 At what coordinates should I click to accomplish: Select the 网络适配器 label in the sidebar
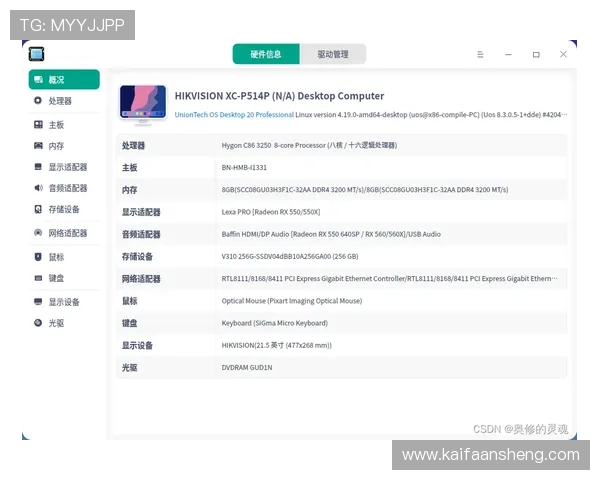coord(68,233)
